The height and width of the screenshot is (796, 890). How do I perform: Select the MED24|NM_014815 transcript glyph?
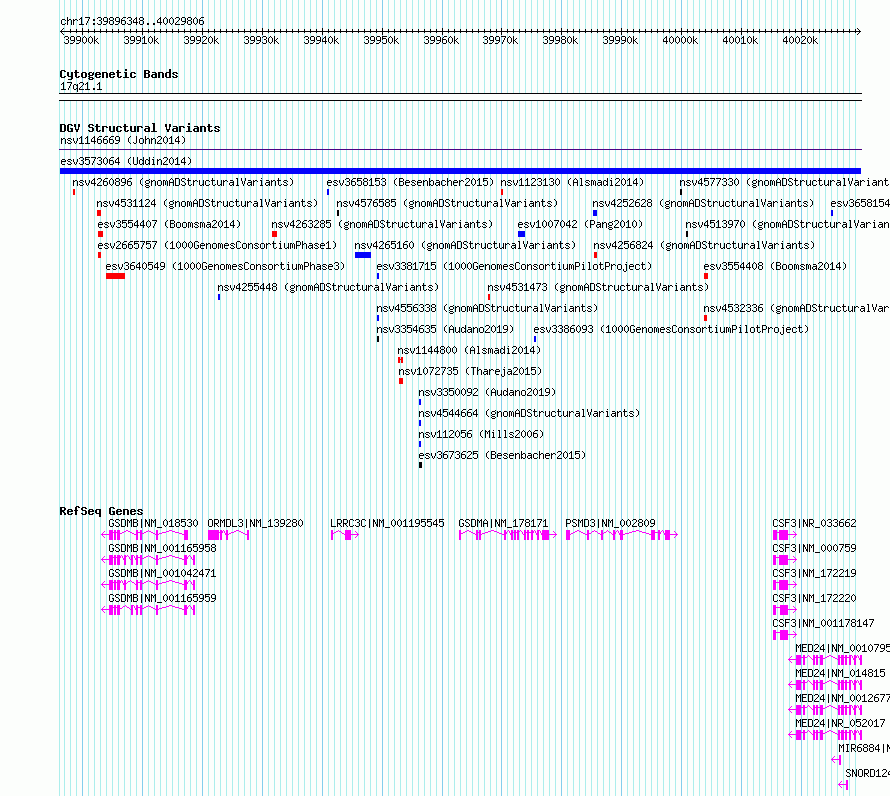(825, 685)
